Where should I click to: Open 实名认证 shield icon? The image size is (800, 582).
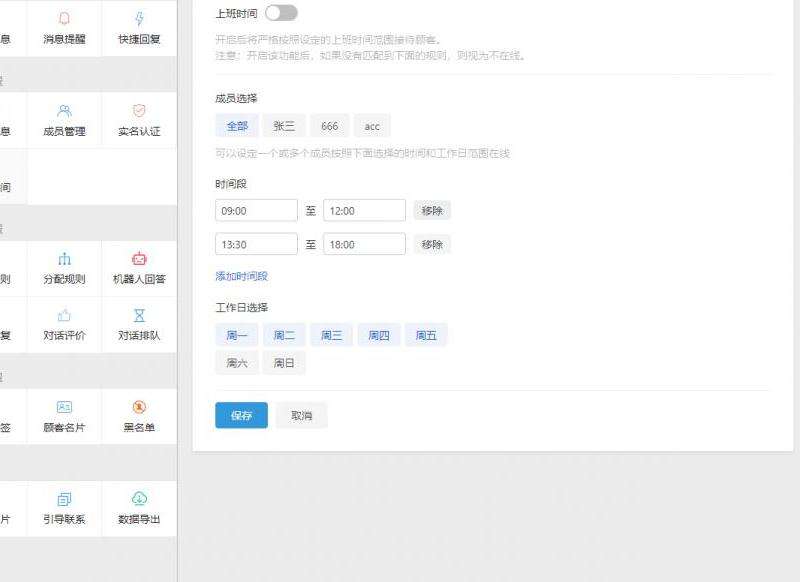point(139,111)
